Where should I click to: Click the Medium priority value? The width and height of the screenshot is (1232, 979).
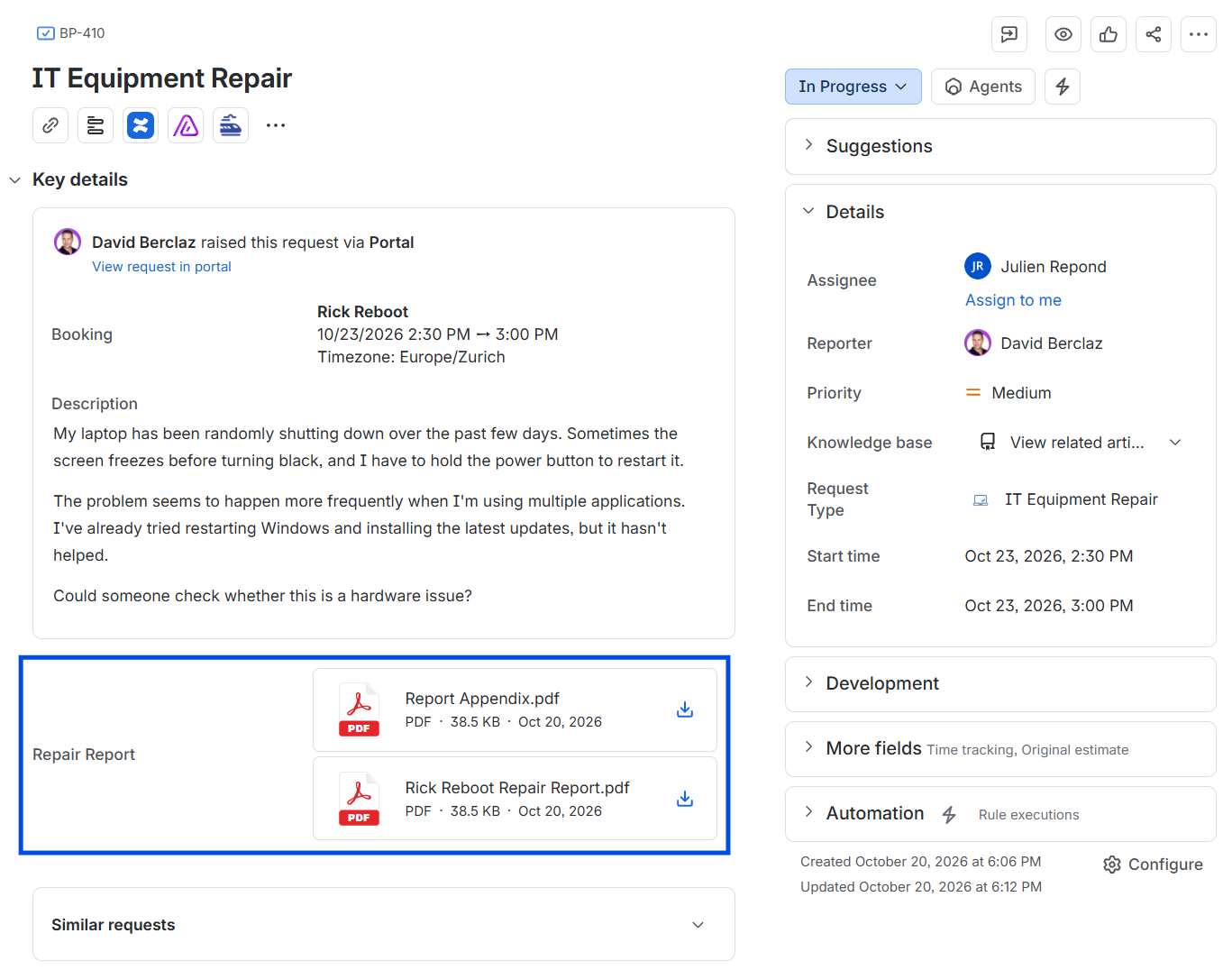[1008, 393]
